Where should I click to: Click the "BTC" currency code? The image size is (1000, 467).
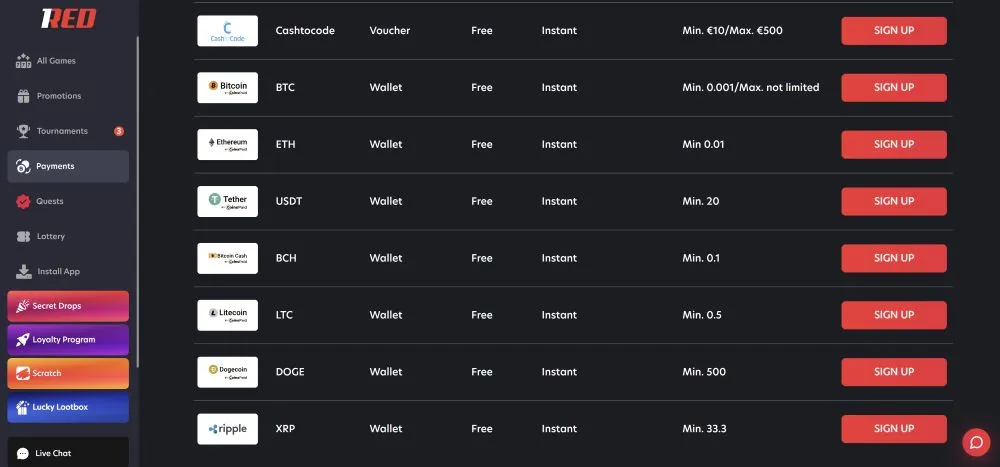[285, 87]
